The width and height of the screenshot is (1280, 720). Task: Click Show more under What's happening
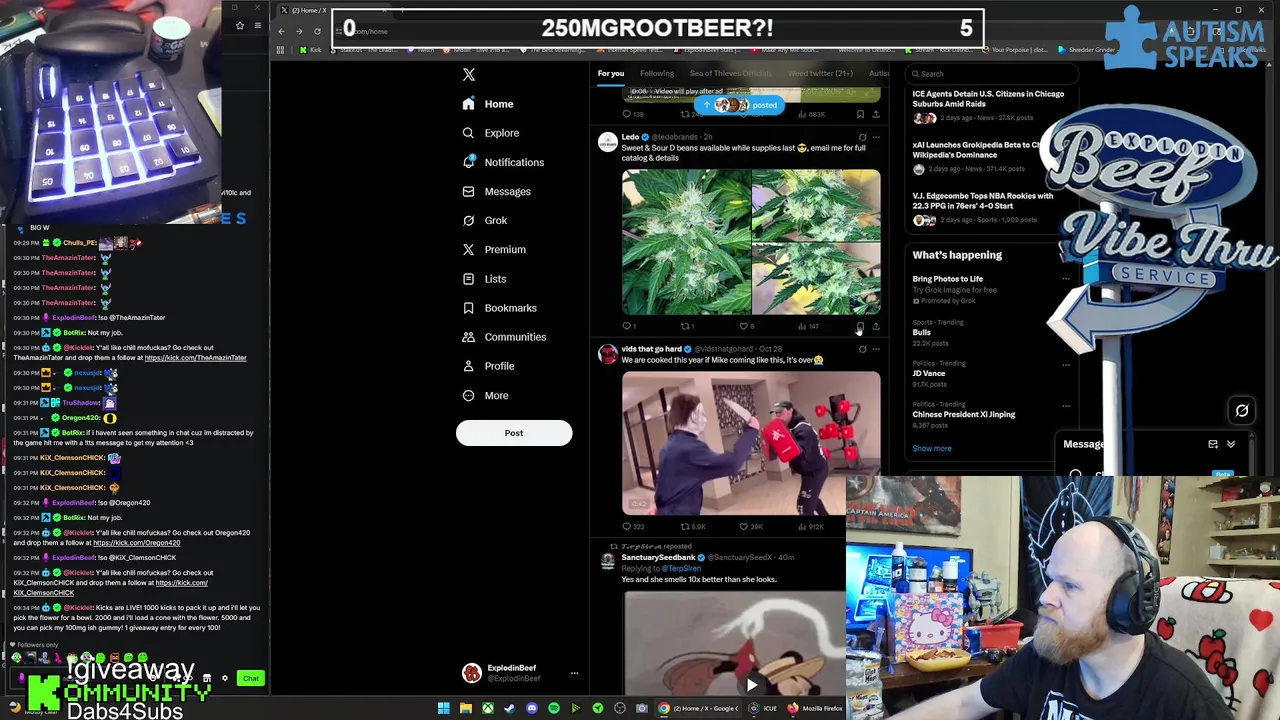coord(931,448)
